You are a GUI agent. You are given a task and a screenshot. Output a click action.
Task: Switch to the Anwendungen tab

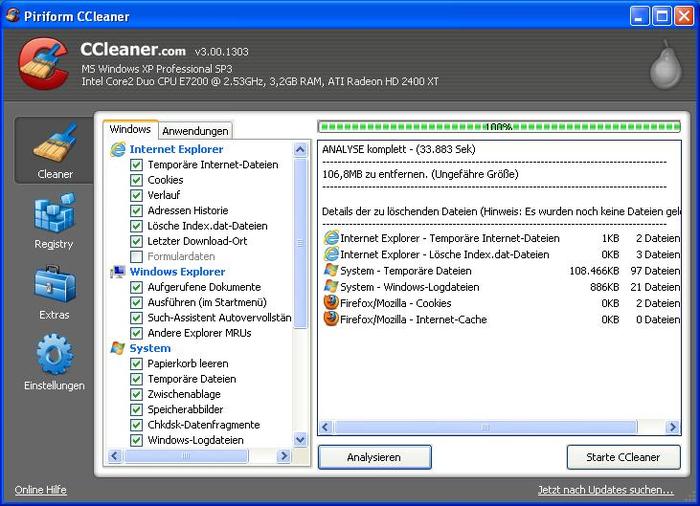tap(195, 131)
